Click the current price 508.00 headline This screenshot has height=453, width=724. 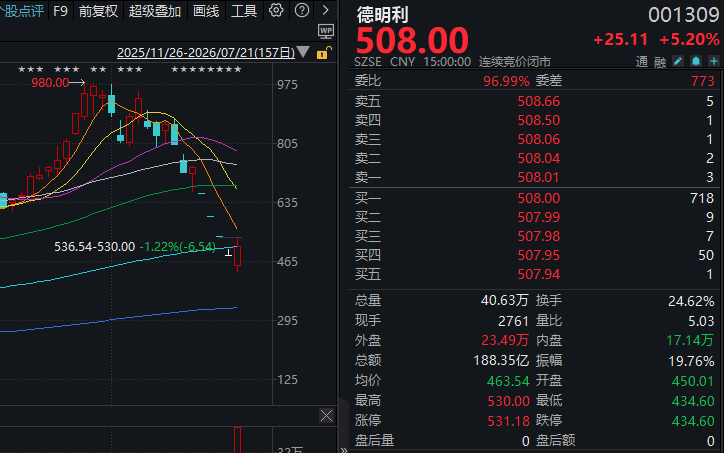(x=412, y=40)
